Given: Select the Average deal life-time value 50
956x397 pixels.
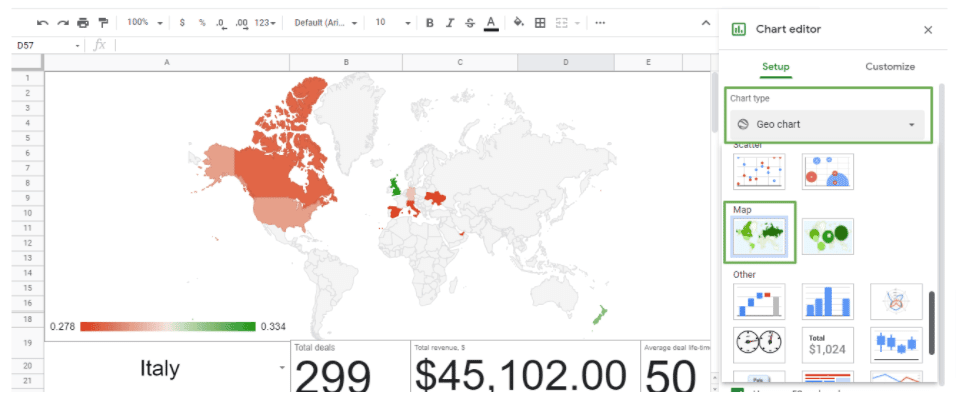Looking at the screenshot, I should tap(671, 375).
